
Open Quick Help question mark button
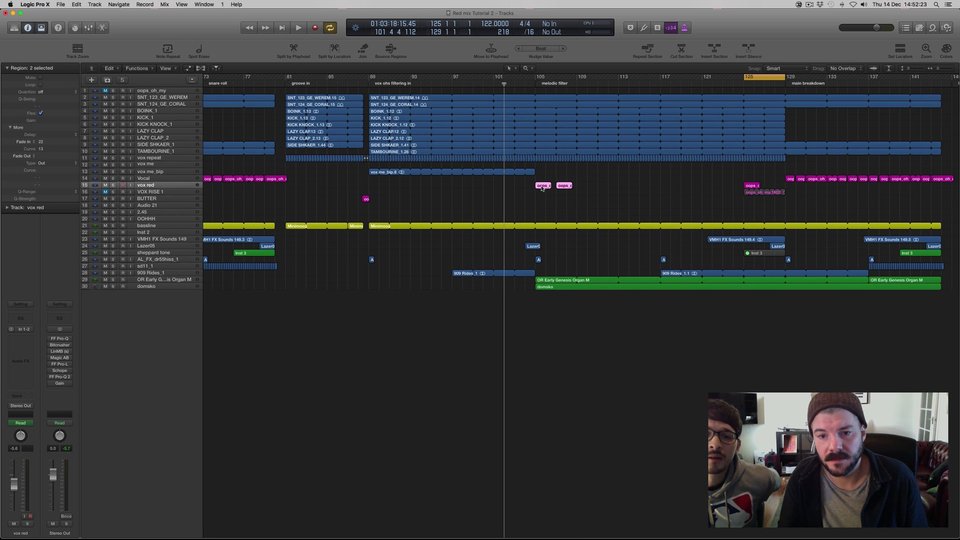point(58,28)
